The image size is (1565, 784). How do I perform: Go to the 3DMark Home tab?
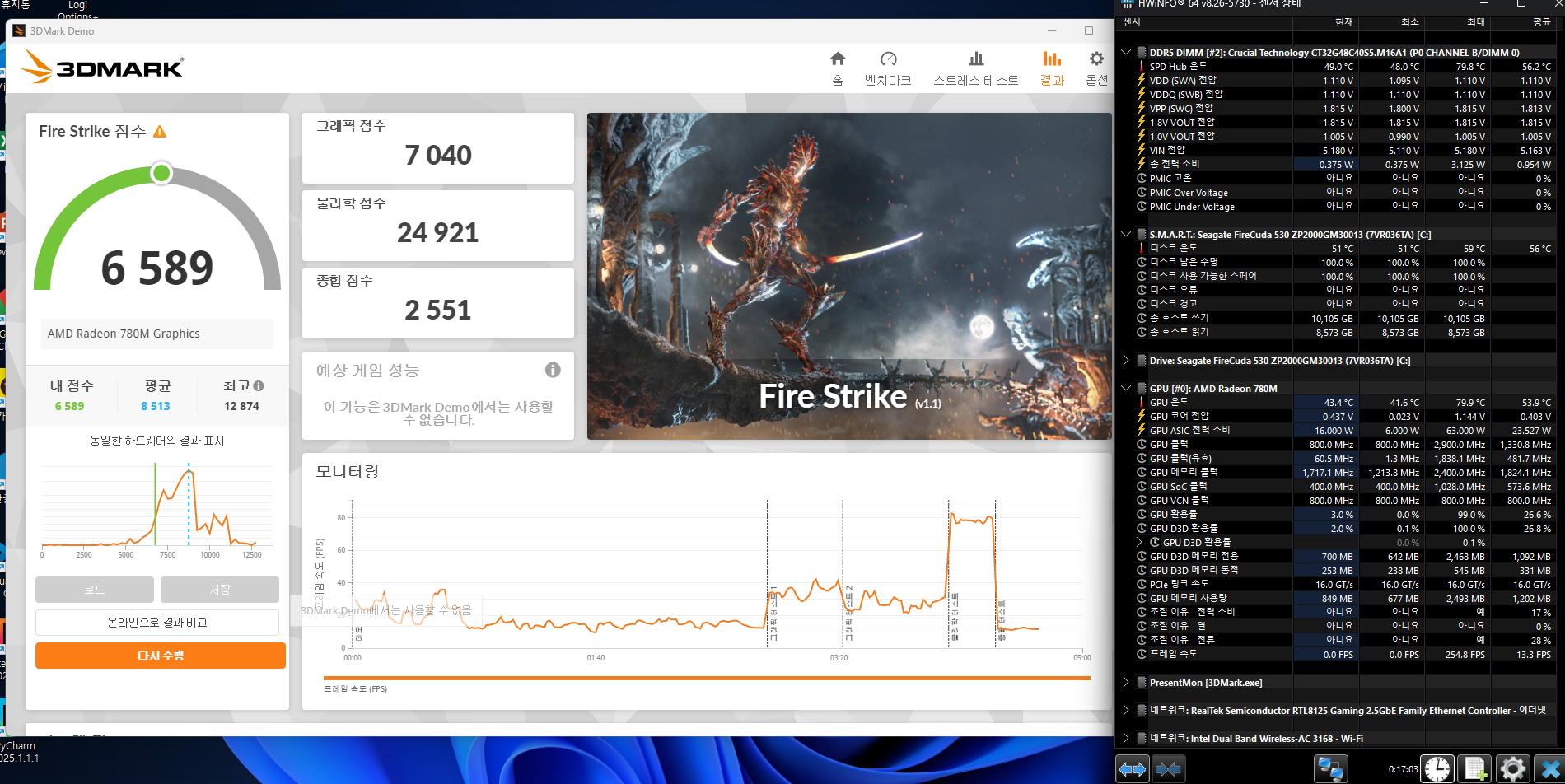[x=838, y=68]
